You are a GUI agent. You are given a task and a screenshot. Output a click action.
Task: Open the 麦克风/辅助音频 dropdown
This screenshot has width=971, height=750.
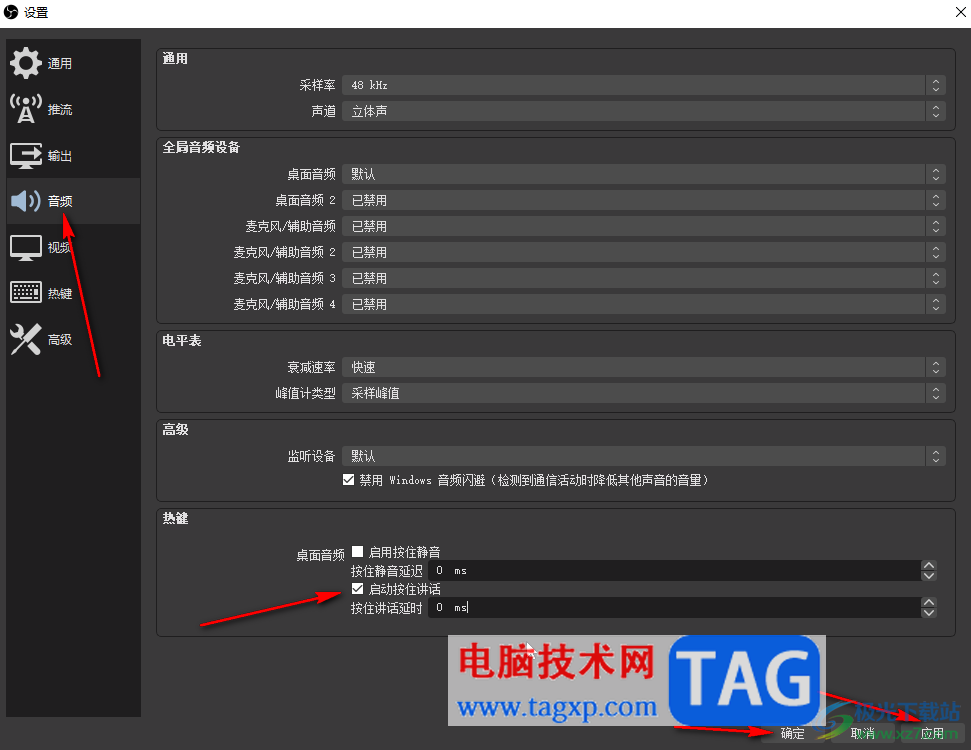point(643,226)
